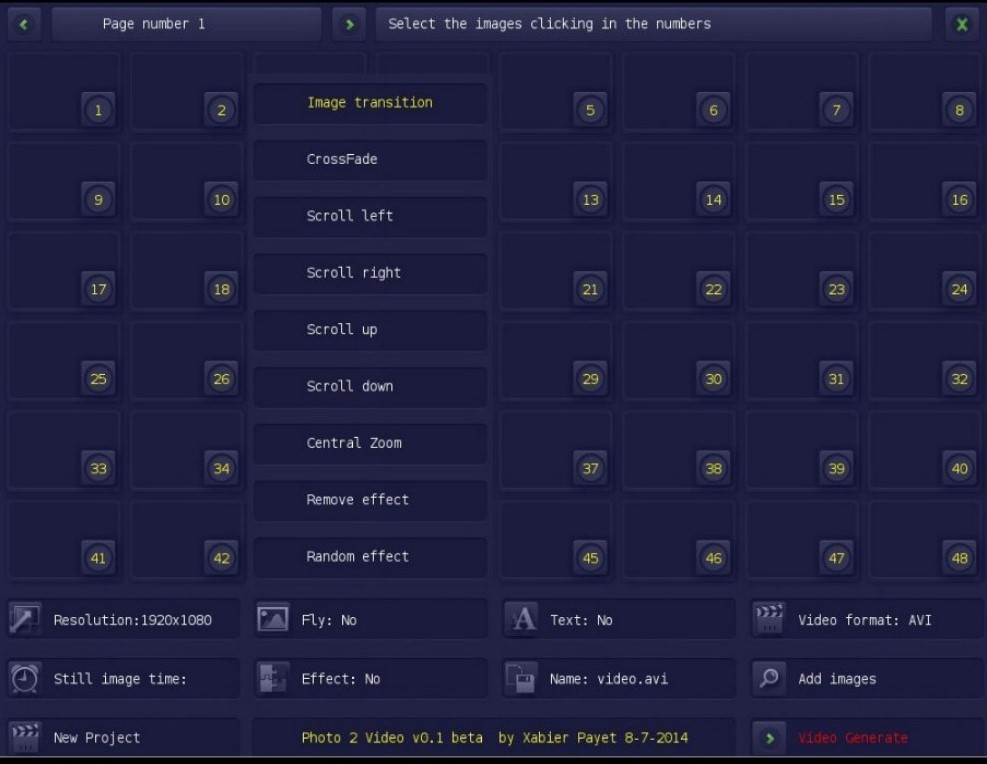Image resolution: width=987 pixels, height=764 pixels.
Task: Click the Name save-file icon
Action: [522, 678]
